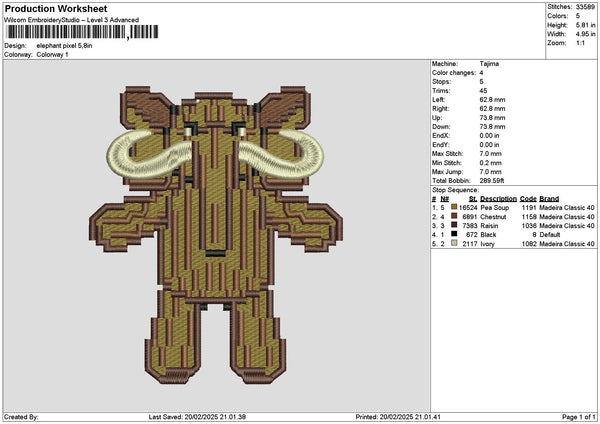Click the Code column header
This screenshot has height=424, width=600.
click(x=528, y=198)
